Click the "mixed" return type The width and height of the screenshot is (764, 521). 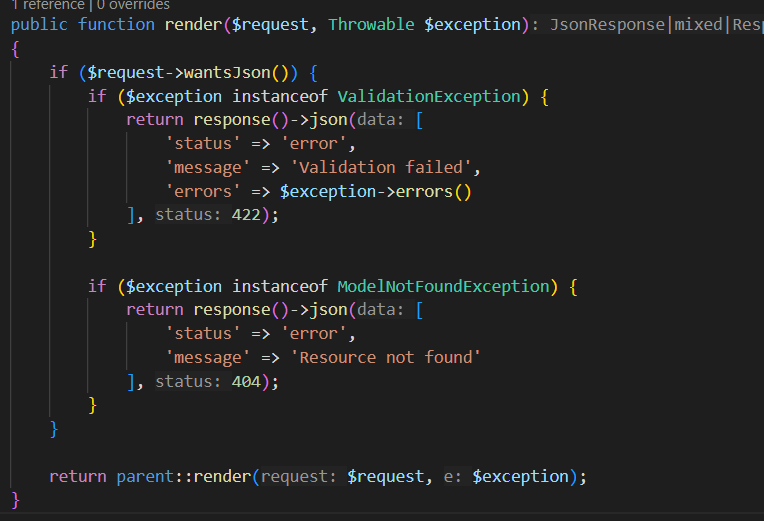[x=698, y=24]
